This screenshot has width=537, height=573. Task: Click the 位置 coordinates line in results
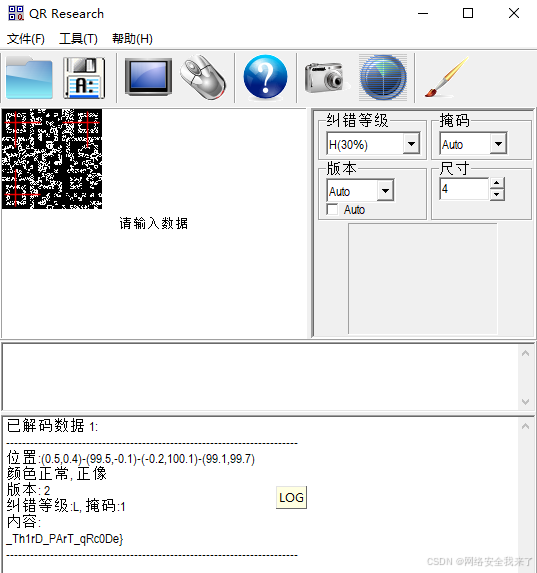tap(131, 458)
